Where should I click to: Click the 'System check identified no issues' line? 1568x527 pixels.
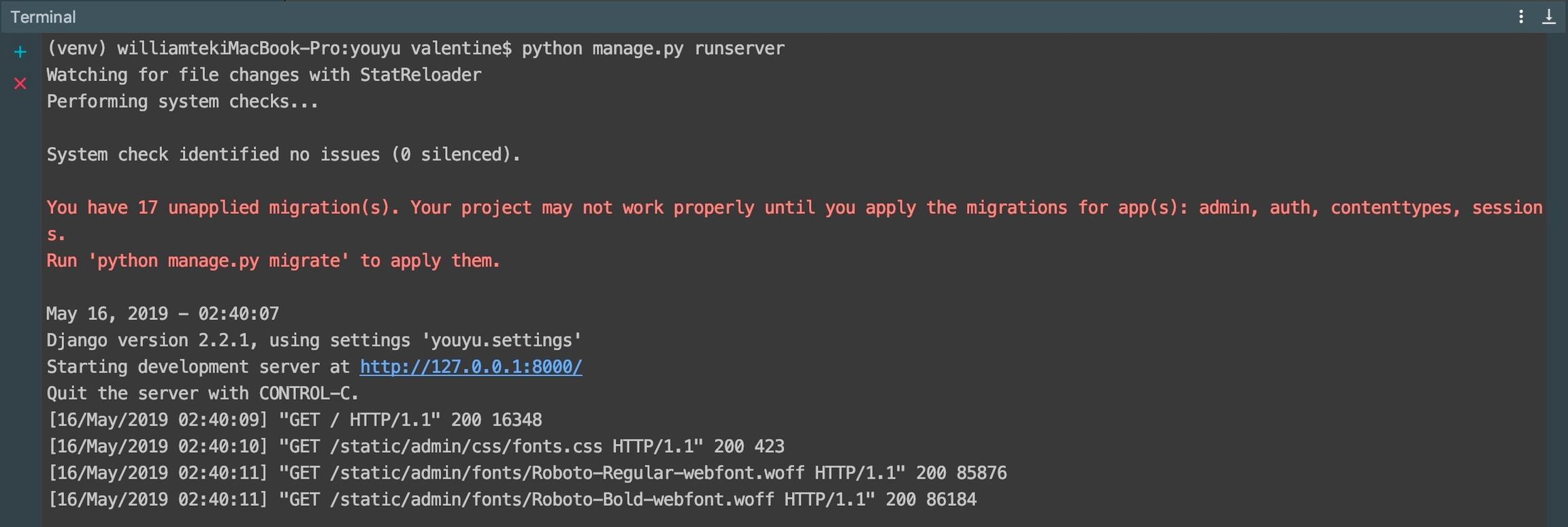tap(283, 155)
